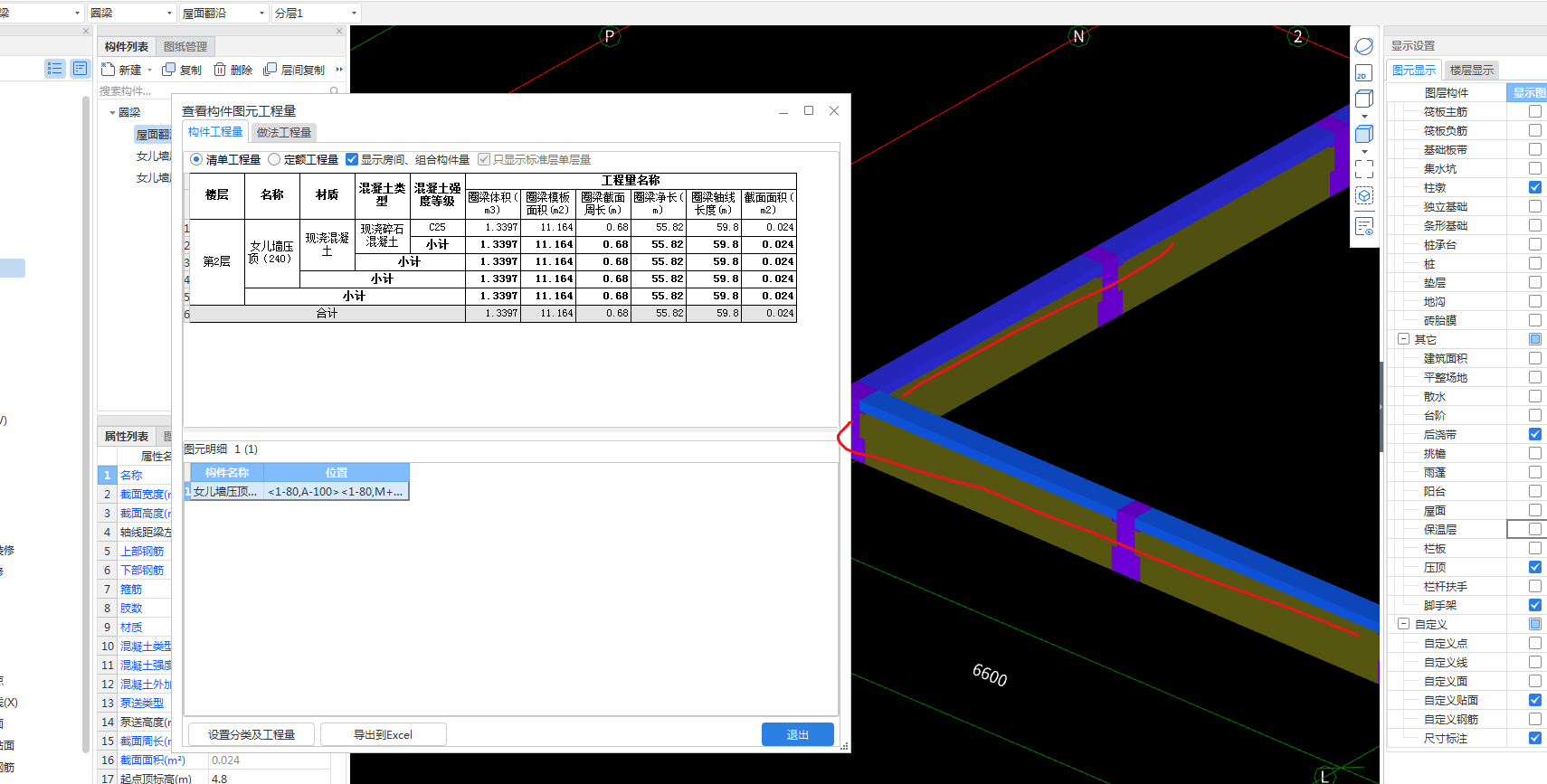Switch to 2D view icon

(1364, 73)
